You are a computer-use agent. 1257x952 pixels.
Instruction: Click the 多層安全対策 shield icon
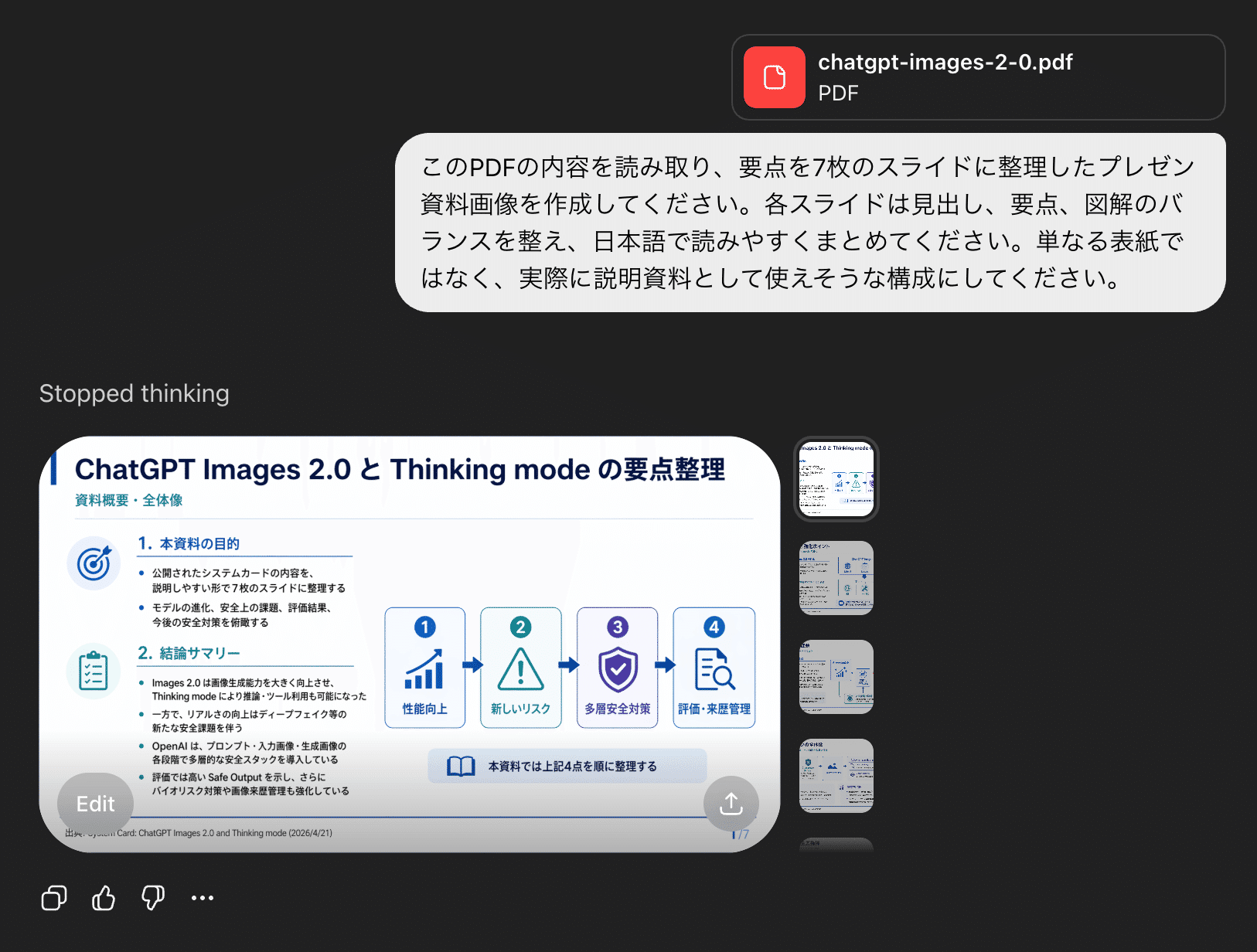click(x=618, y=669)
